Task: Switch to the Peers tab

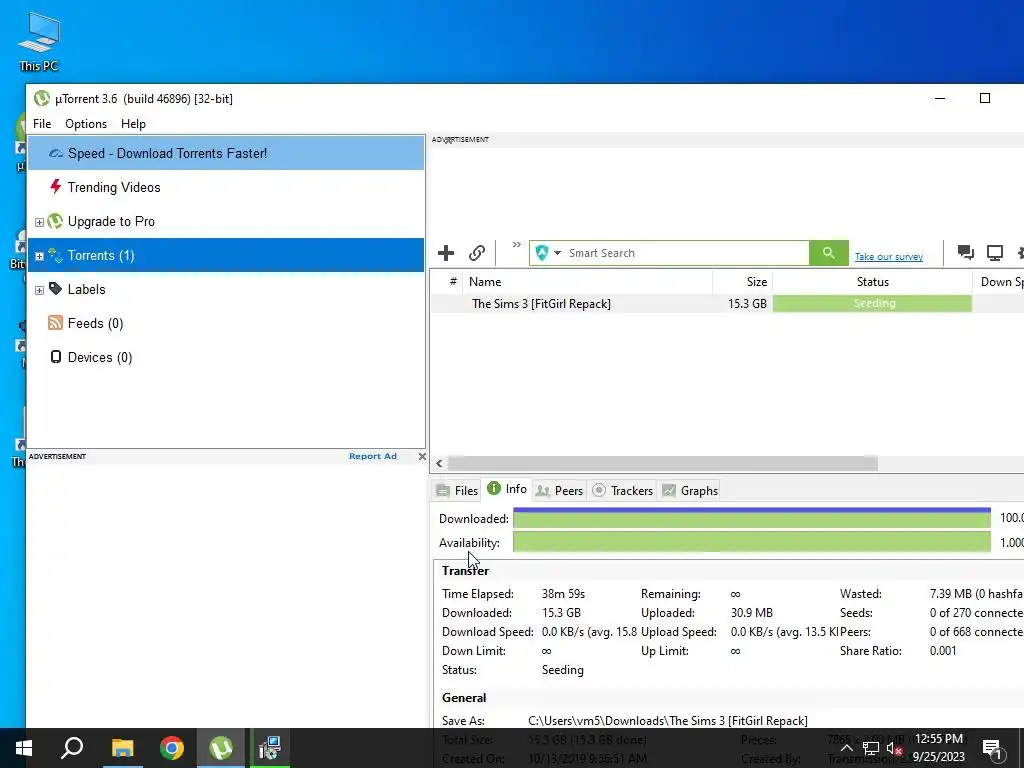Action: point(559,490)
